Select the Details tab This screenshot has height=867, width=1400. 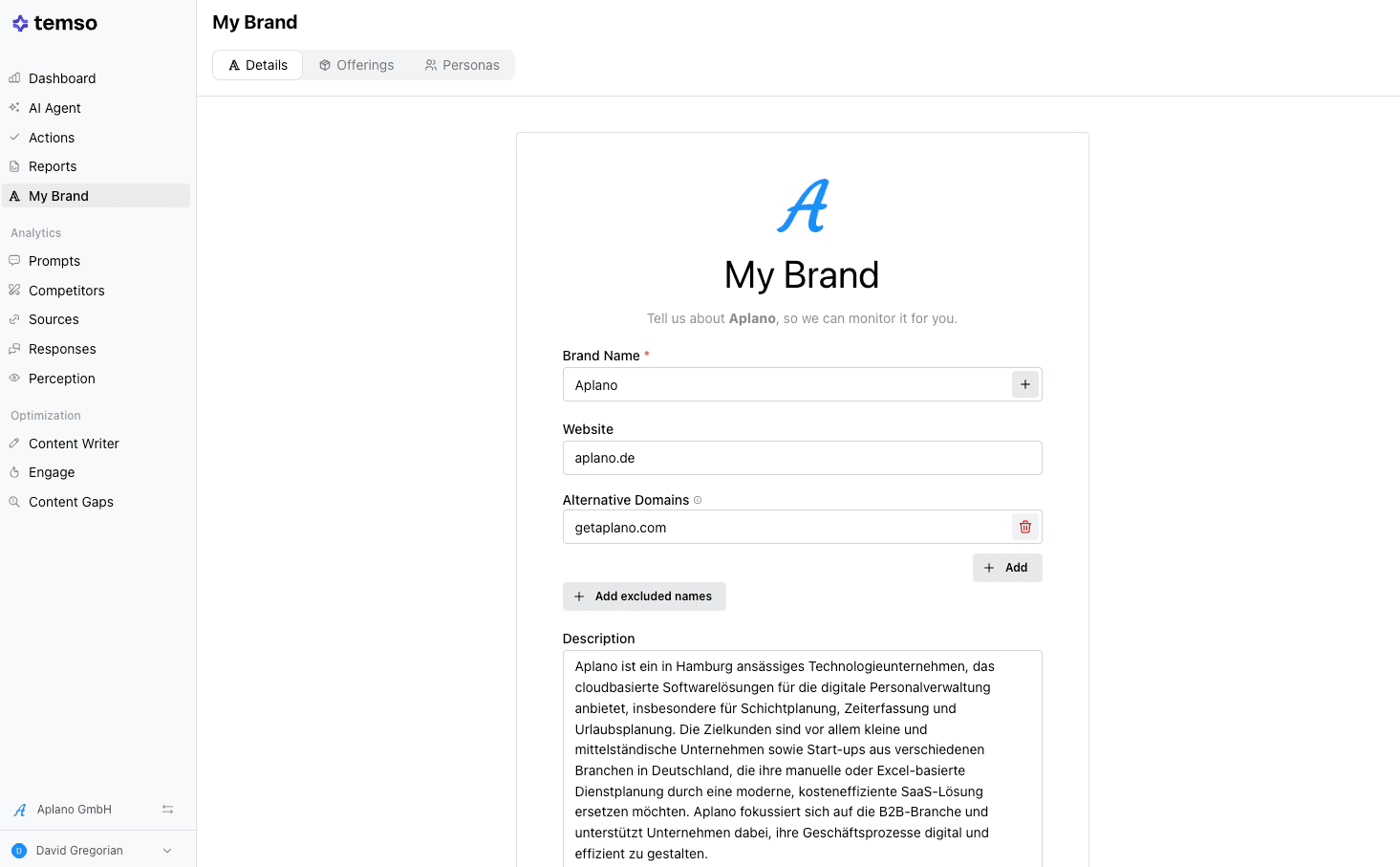[x=258, y=65]
